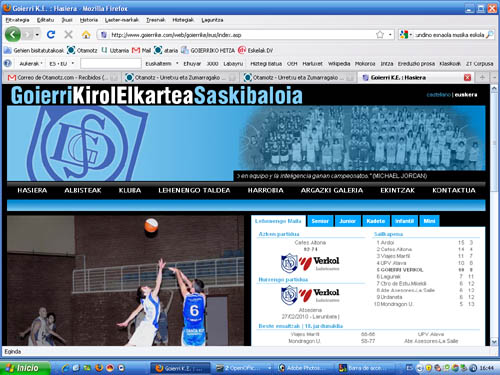Select the Junior standings tab
This screenshot has height=375, width=500.
(x=347, y=221)
